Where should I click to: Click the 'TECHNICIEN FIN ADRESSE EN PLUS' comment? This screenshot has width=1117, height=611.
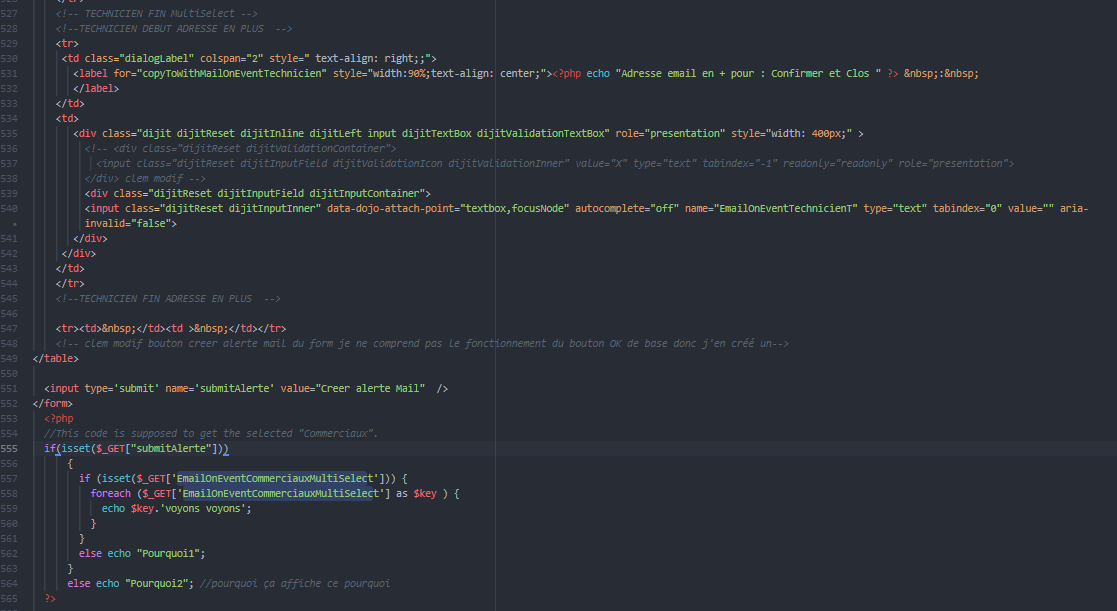pyautogui.click(x=168, y=299)
